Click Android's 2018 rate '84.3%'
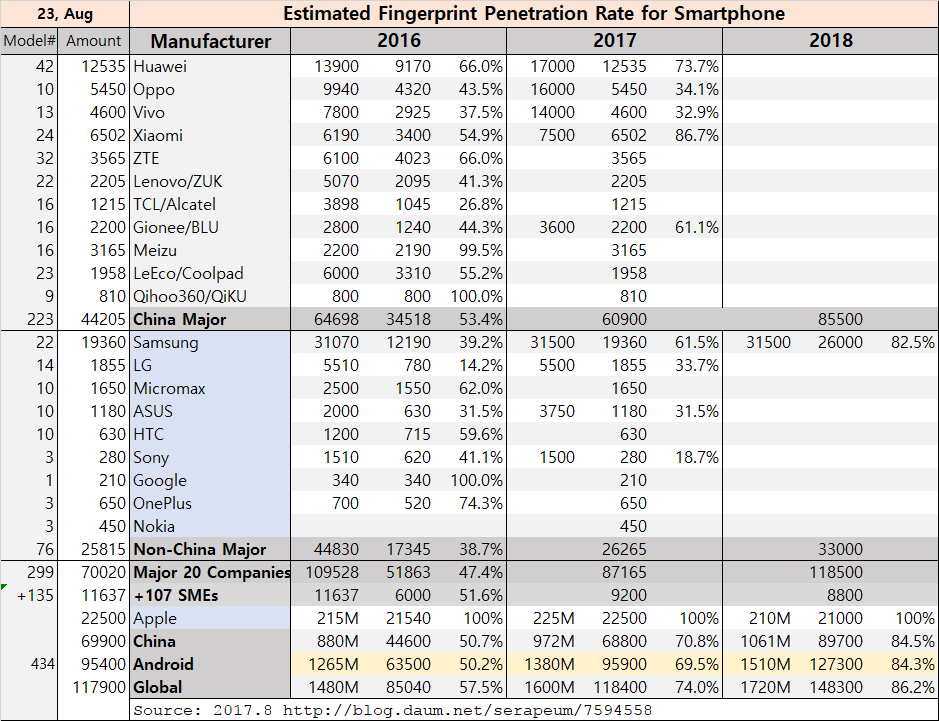939x721 pixels. 912,664
